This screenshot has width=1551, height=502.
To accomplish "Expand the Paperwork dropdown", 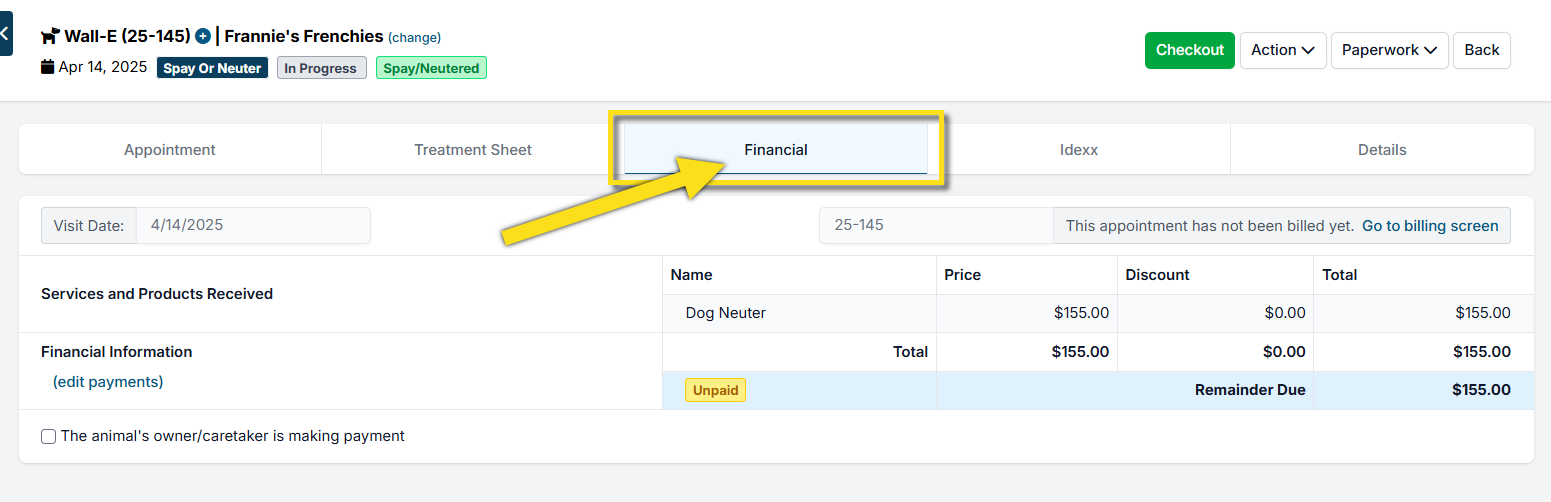I will [x=1389, y=50].
